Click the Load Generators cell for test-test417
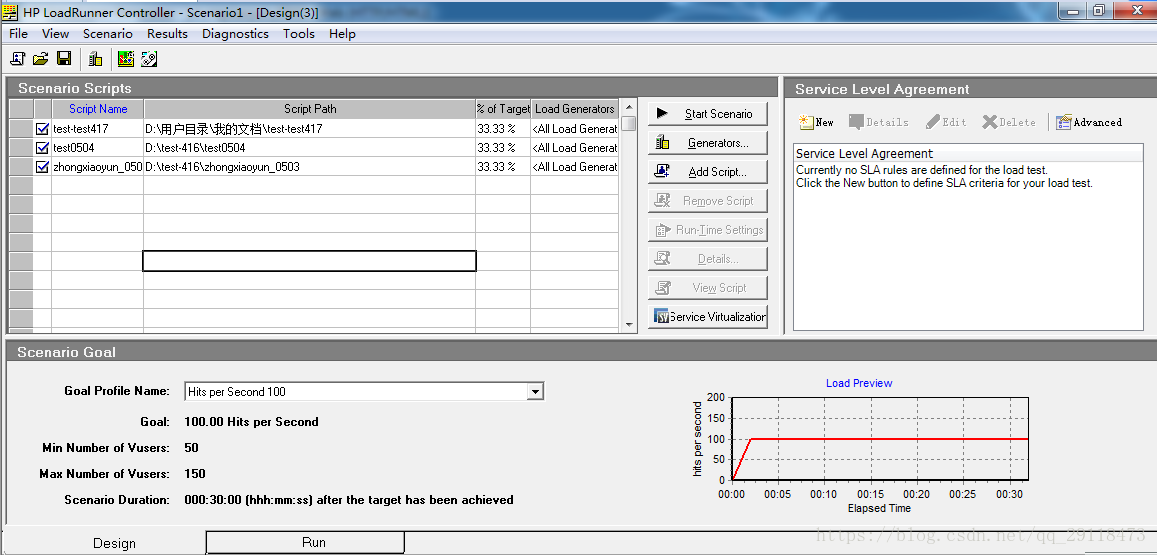Viewport: 1157px width, 555px height. (x=575, y=128)
